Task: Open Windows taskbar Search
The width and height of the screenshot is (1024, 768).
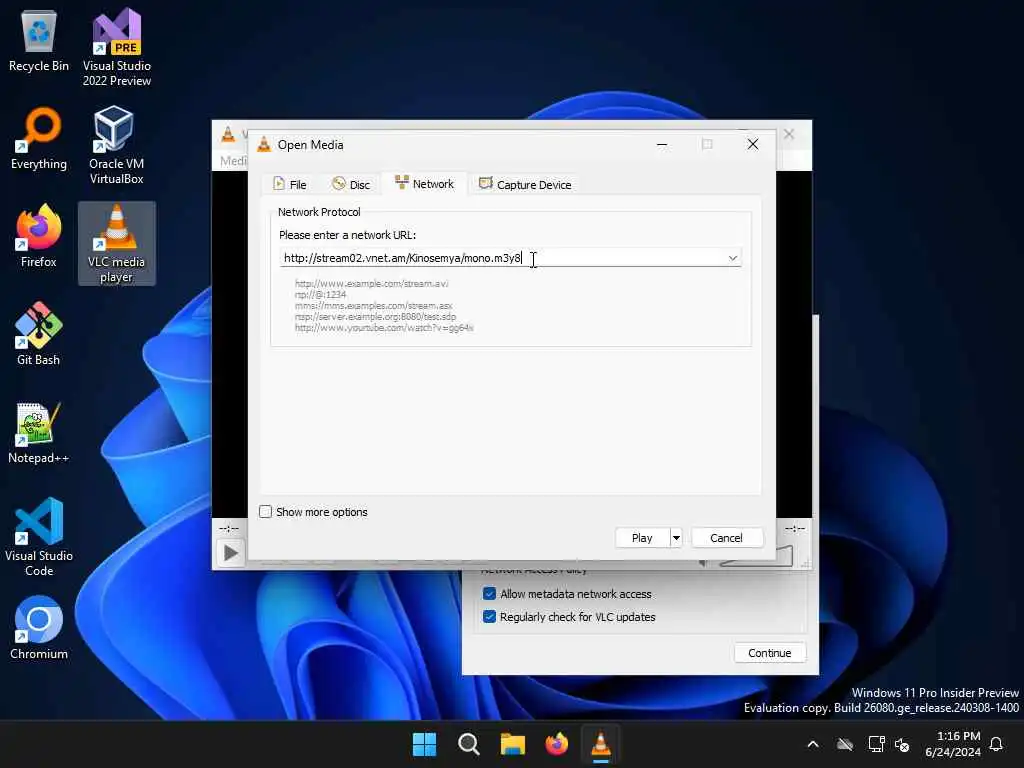Action: point(468,744)
